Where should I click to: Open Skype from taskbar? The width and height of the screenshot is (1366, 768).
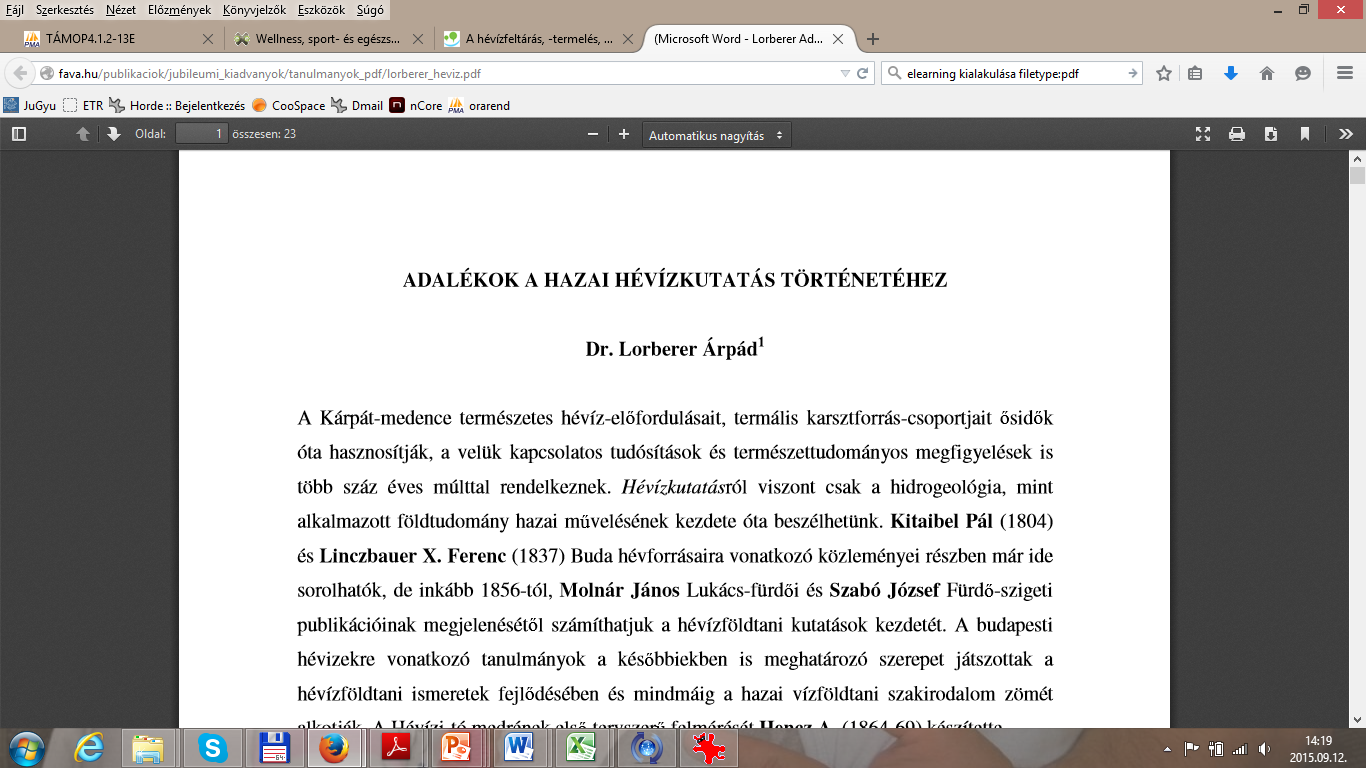coord(212,747)
